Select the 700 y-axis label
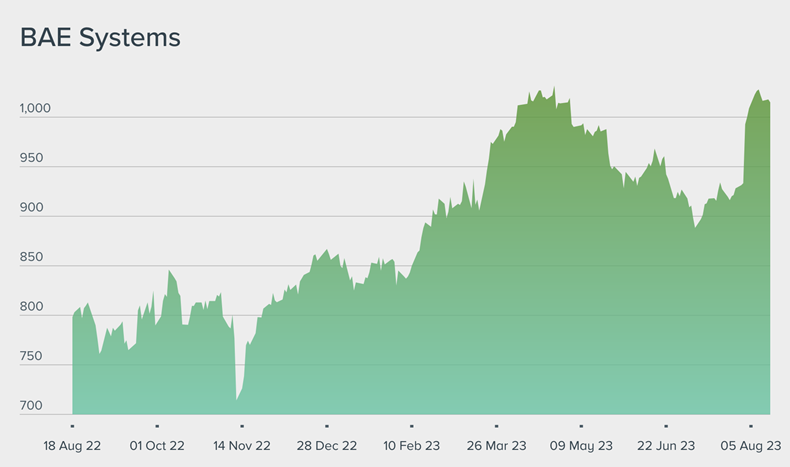 tap(31, 406)
